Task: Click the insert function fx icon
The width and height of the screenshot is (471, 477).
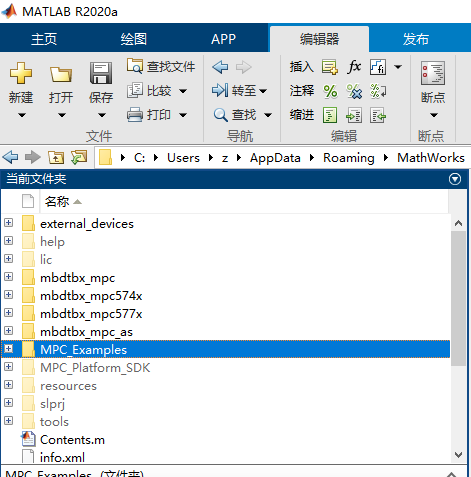Action: (x=354, y=67)
